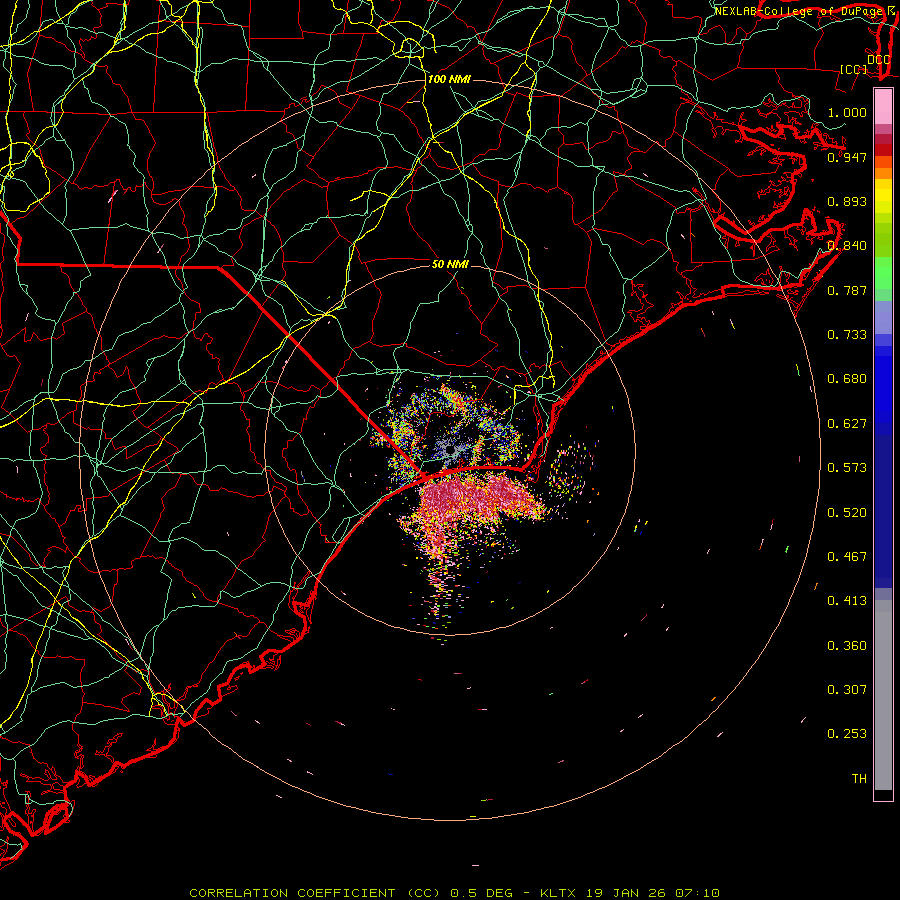The width and height of the screenshot is (900, 900).
Task: Click the 0.573 legend value
Action: click(847, 468)
